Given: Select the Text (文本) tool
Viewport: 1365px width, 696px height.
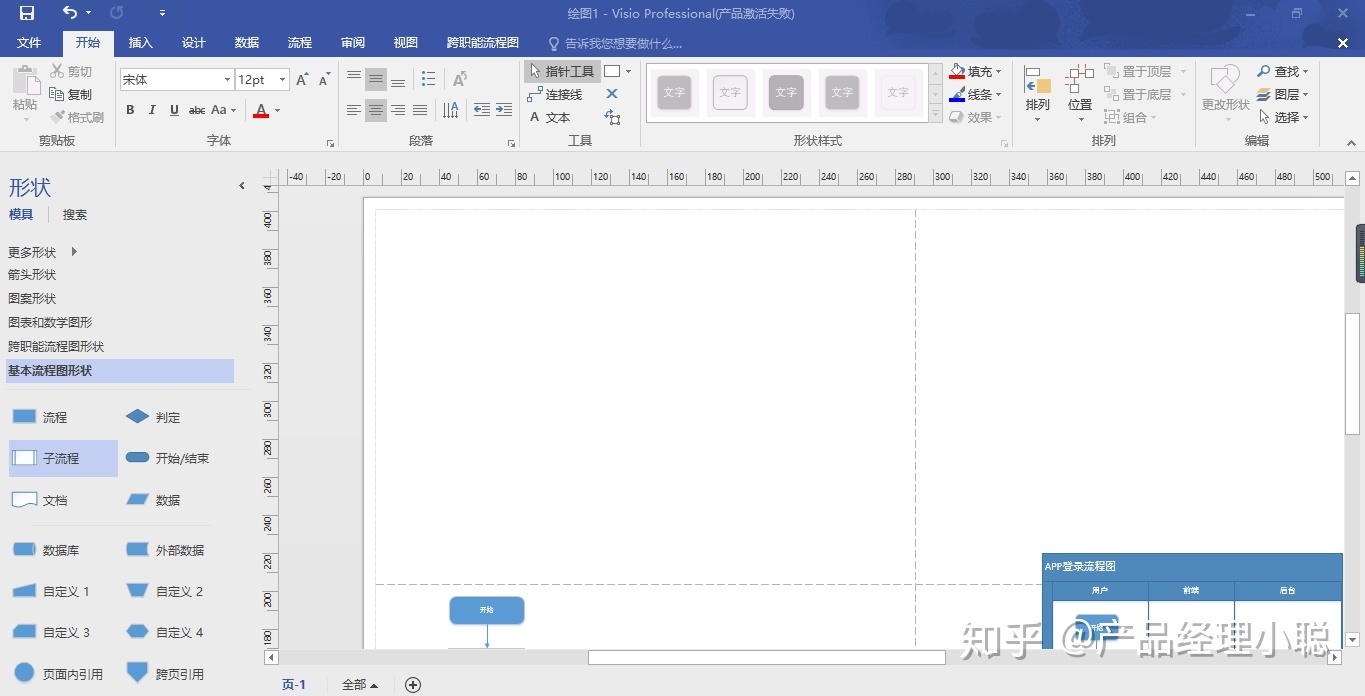Looking at the screenshot, I should coord(549,117).
